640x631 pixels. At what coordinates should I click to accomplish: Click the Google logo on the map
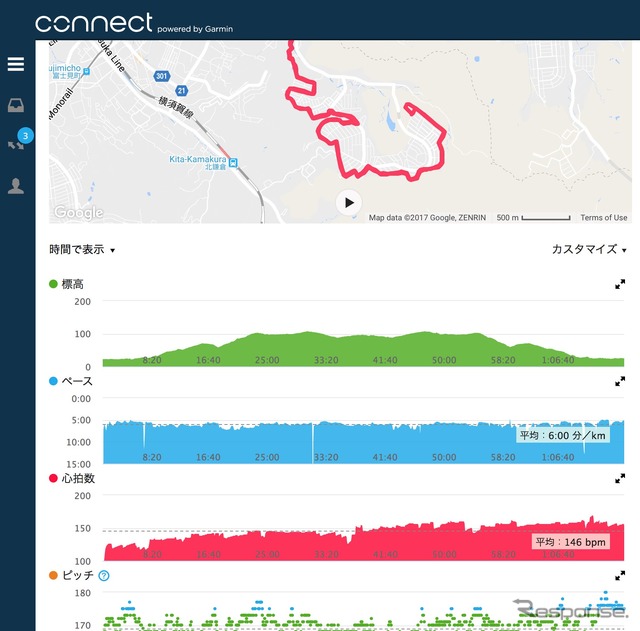tap(78, 212)
